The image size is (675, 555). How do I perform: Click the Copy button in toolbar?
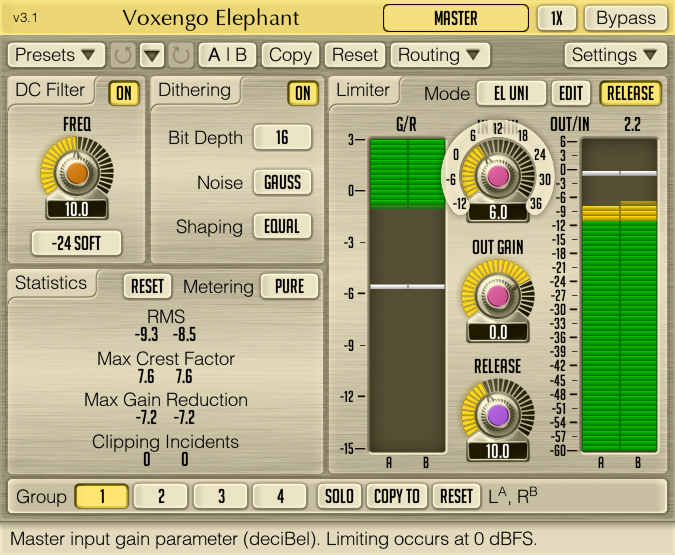click(290, 55)
